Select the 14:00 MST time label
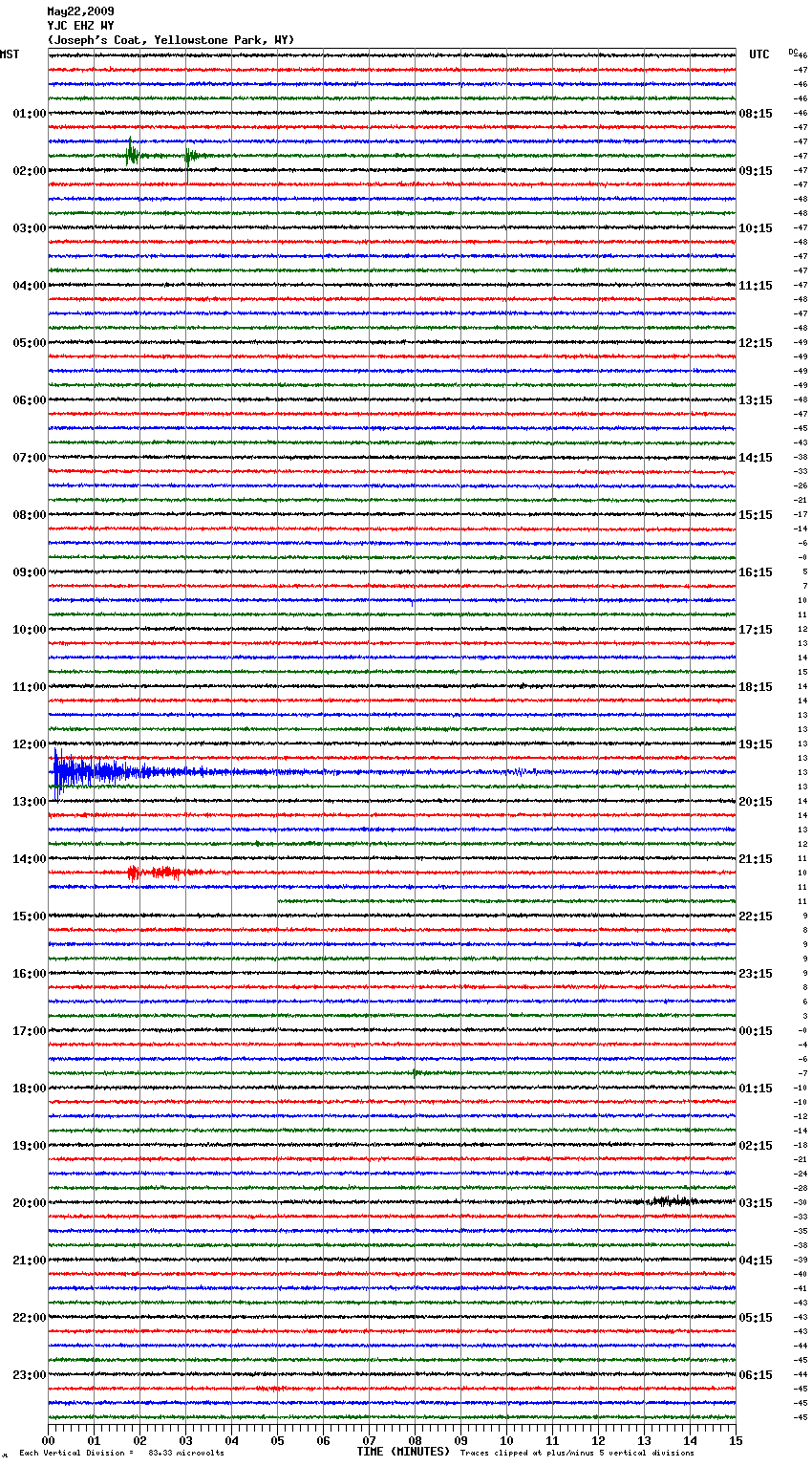This screenshot has width=812, height=1466. (30, 859)
